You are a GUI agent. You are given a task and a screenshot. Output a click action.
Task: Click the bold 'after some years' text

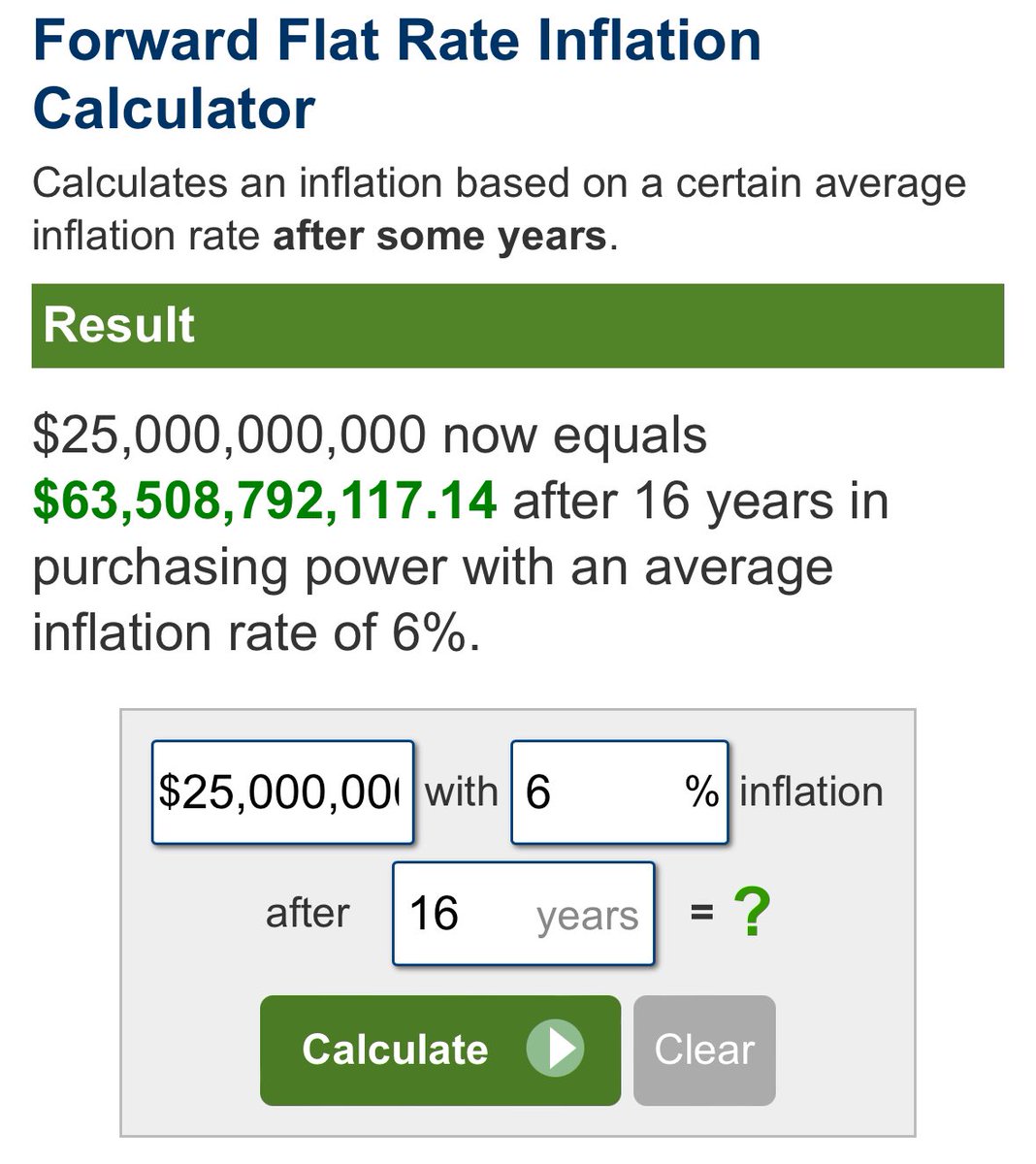click(440, 236)
